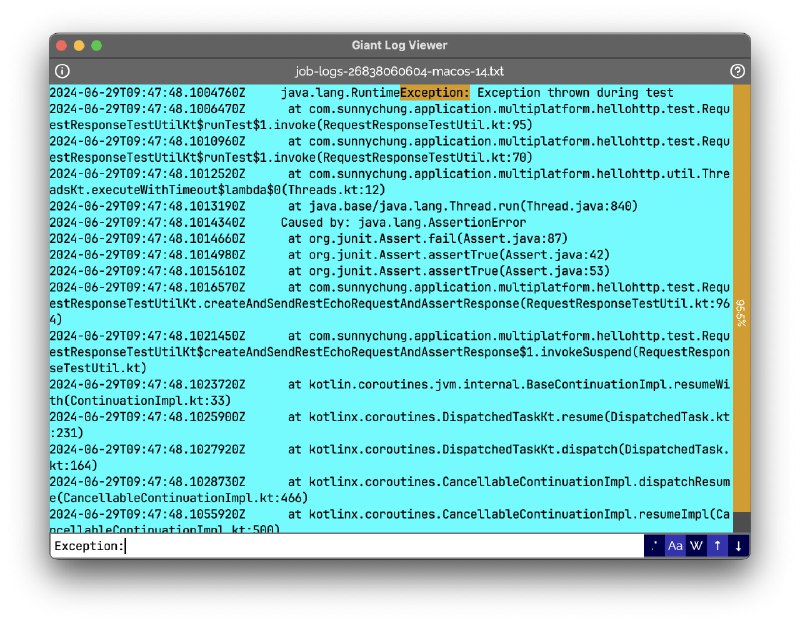
Task: Toggle regex search mode button
Action: (655, 546)
